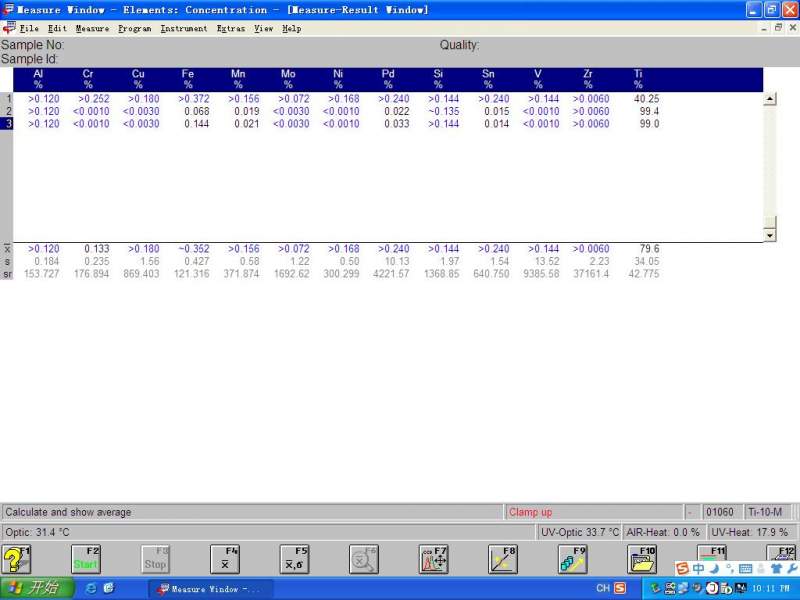The height and width of the screenshot is (600, 800).
Task: Select measurement row number 1
Action: [x=7, y=98]
